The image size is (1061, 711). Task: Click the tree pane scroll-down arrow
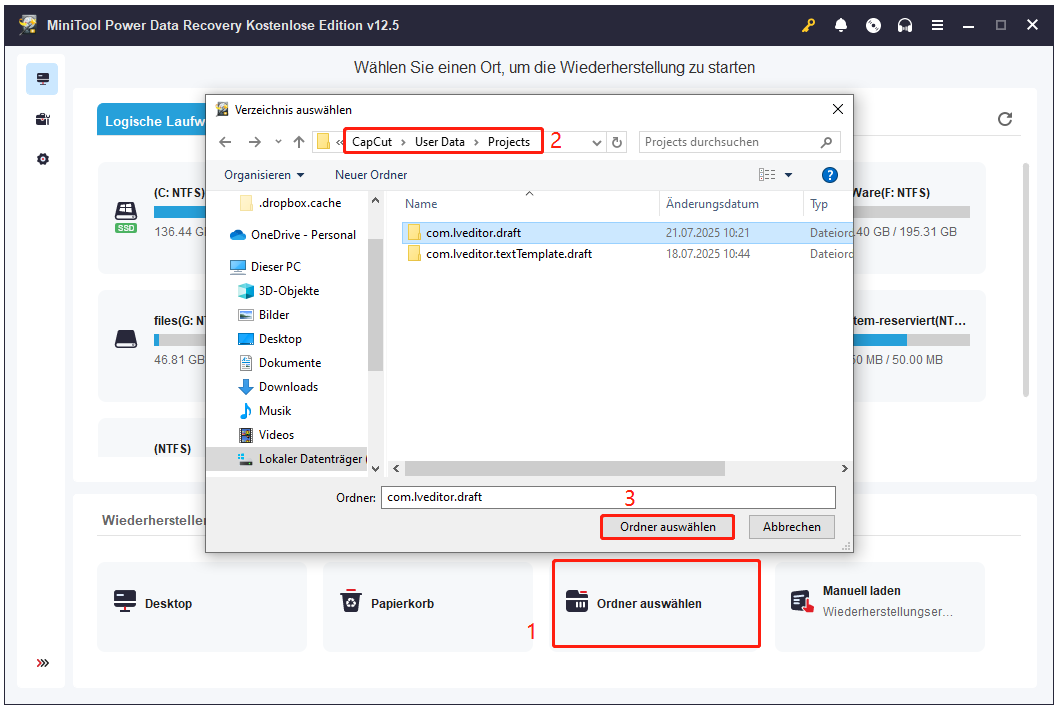click(376, 469)
